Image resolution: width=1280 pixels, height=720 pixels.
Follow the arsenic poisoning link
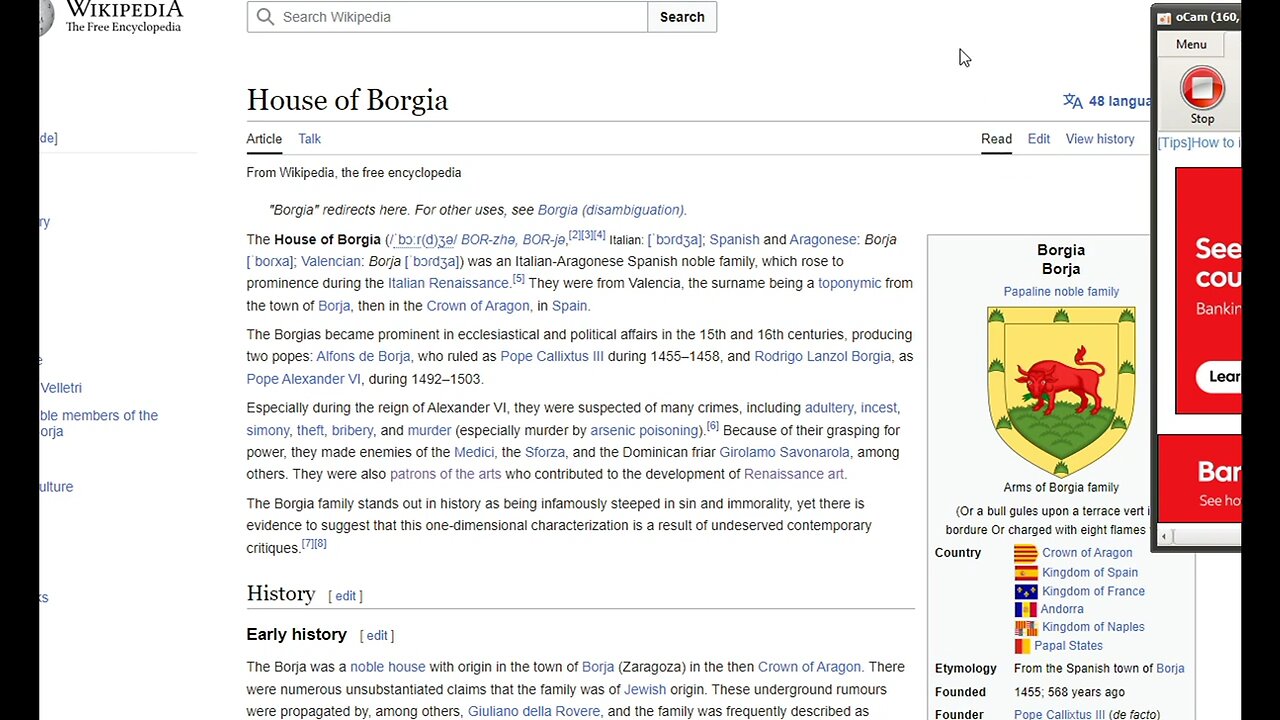(x=646, y=430)
